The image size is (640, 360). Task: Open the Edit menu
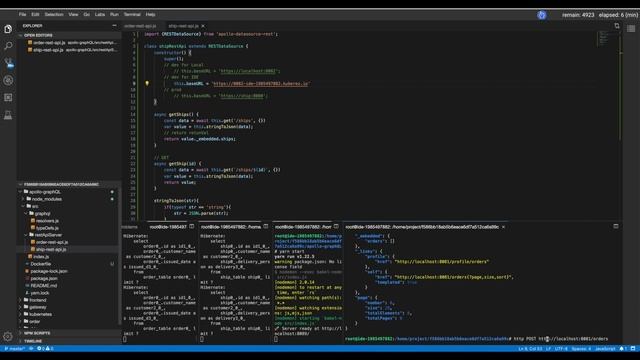pyautogui.click(x=35, y=14)
